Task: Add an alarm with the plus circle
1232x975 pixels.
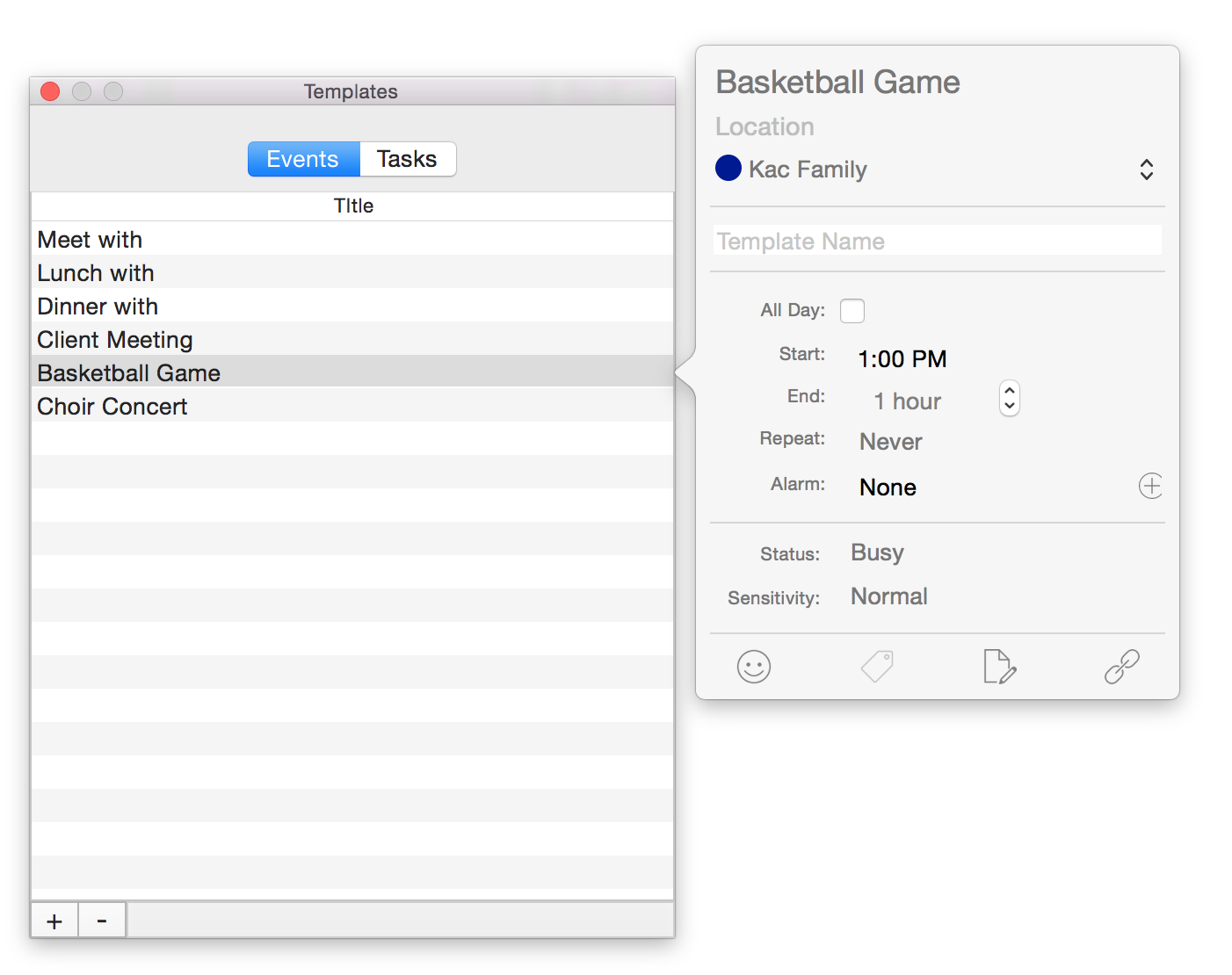Action: click(x=1150, y=486)
